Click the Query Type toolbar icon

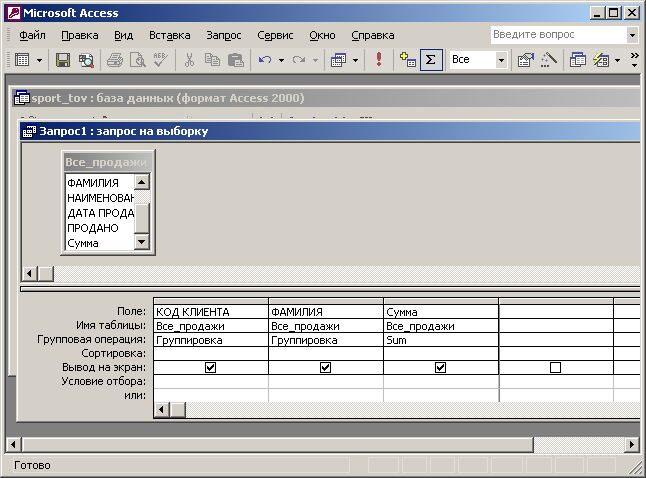(x=338, y=60)
